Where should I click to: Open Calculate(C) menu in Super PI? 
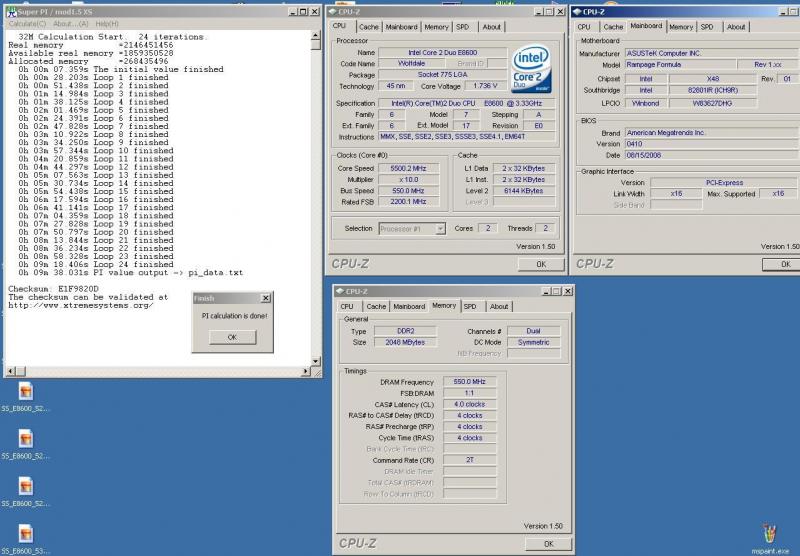click(27, 23)
